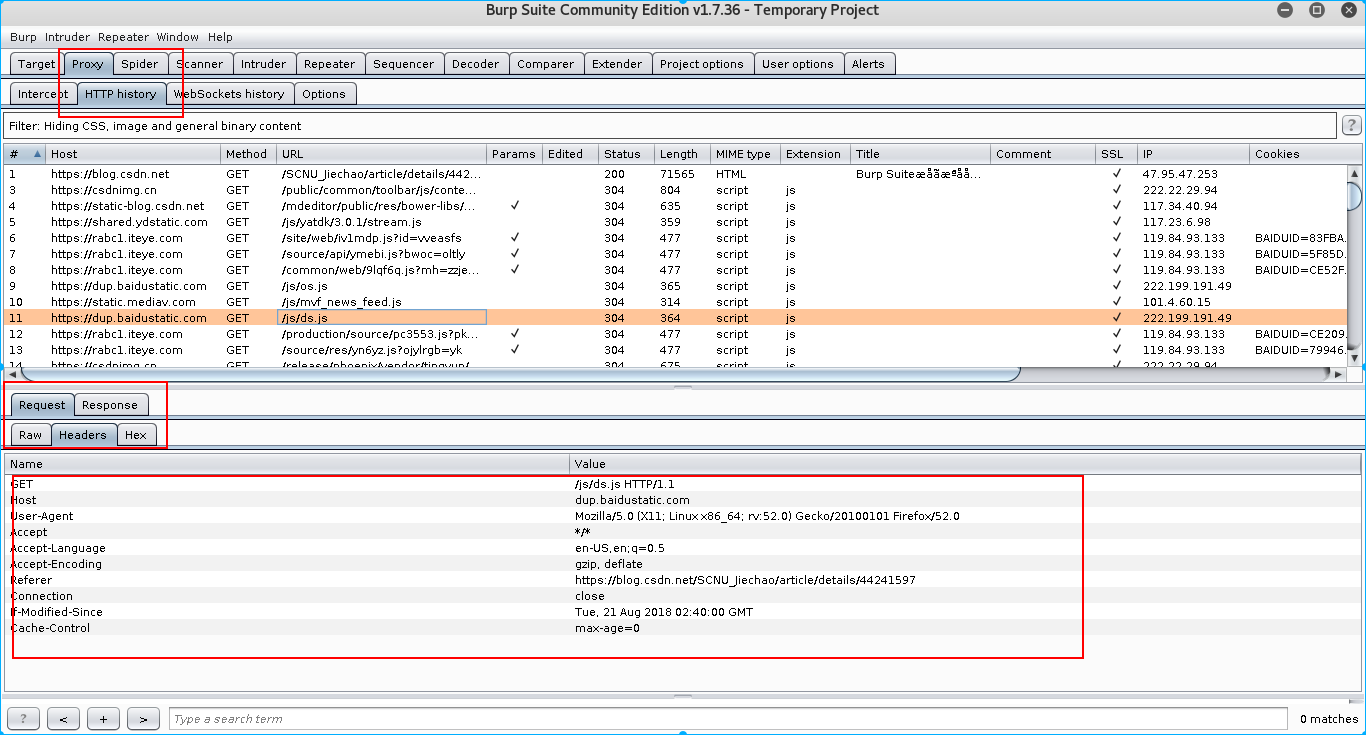Select the https://static-blog.csdn.net row

(675, 206)
